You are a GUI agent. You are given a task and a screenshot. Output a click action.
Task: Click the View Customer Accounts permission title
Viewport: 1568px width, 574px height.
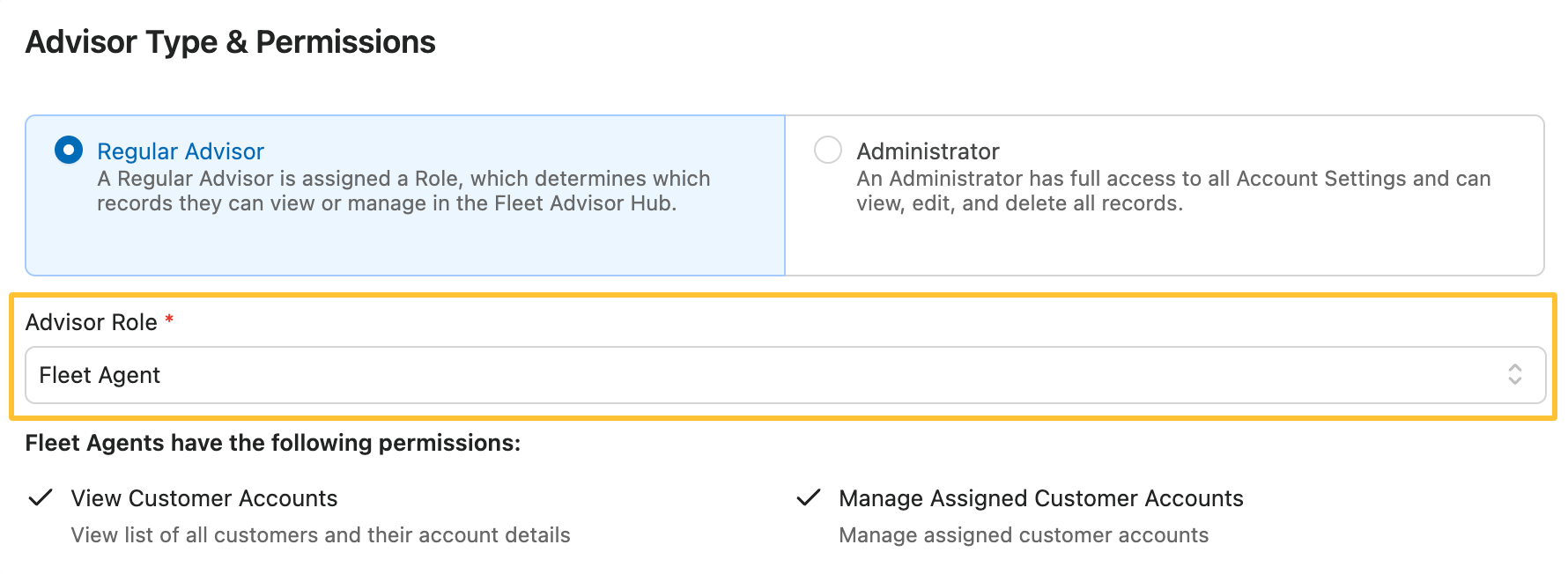pos(204,498)
